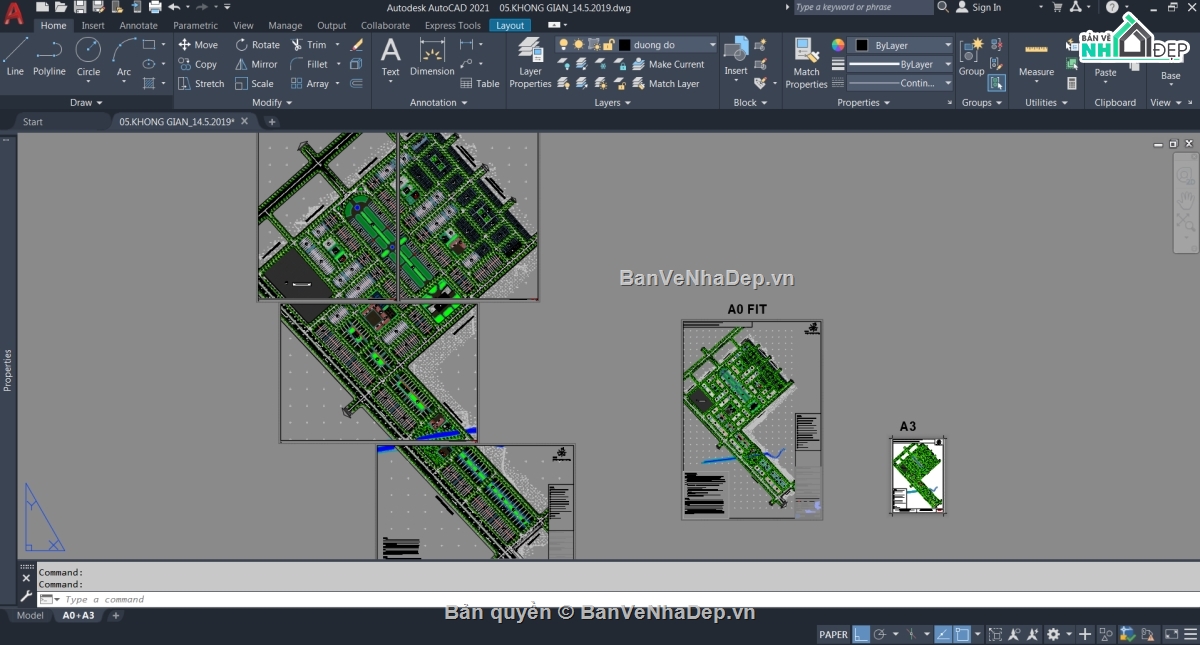Insert a Table from the Annotation panel
The image size is (1200, 645).
pos(480,84)
